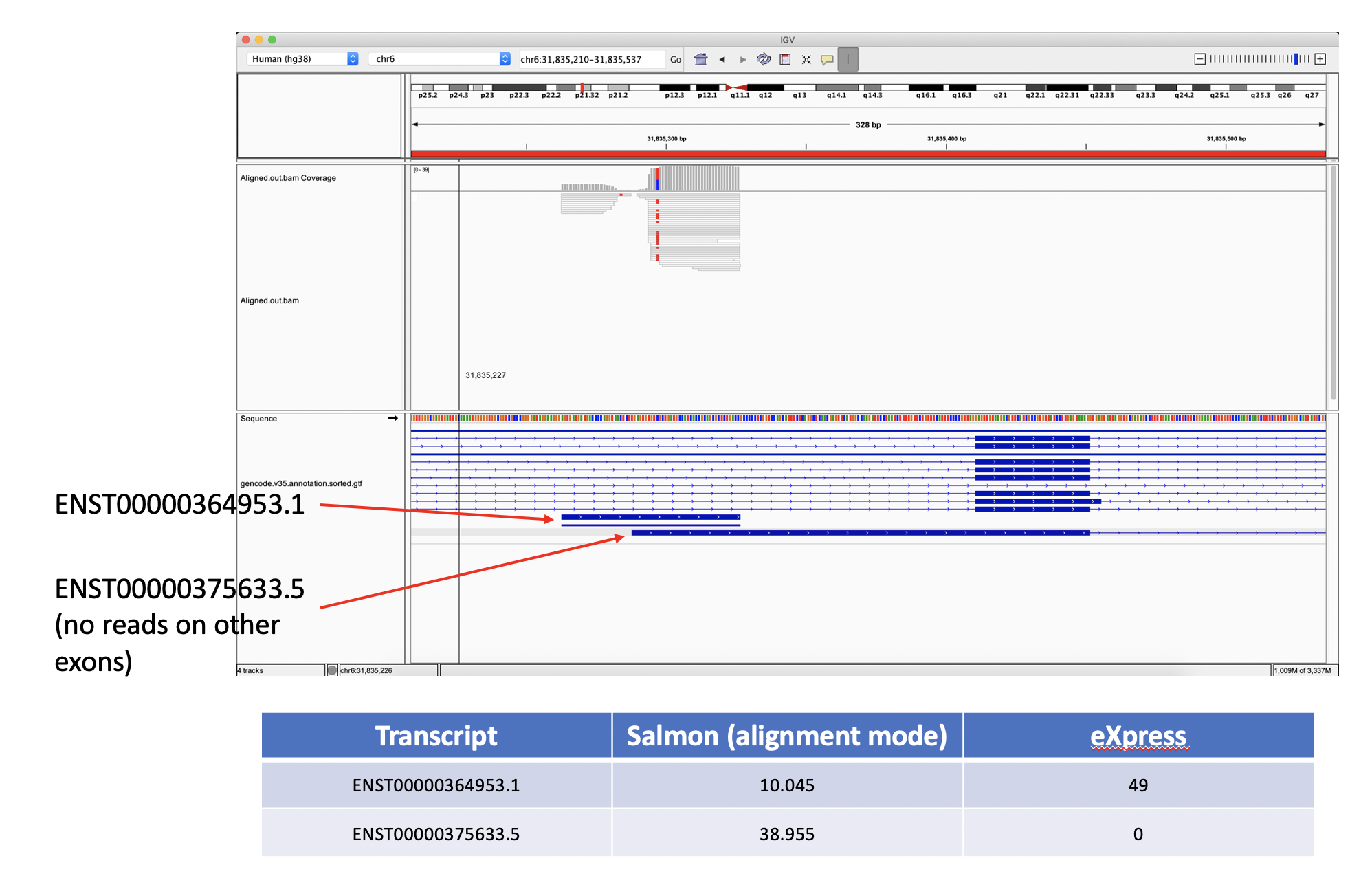Toggle the yellow tooltip popup behavior icon
The width and height of the screenshot is (1372, 887).
coord(827,59)
